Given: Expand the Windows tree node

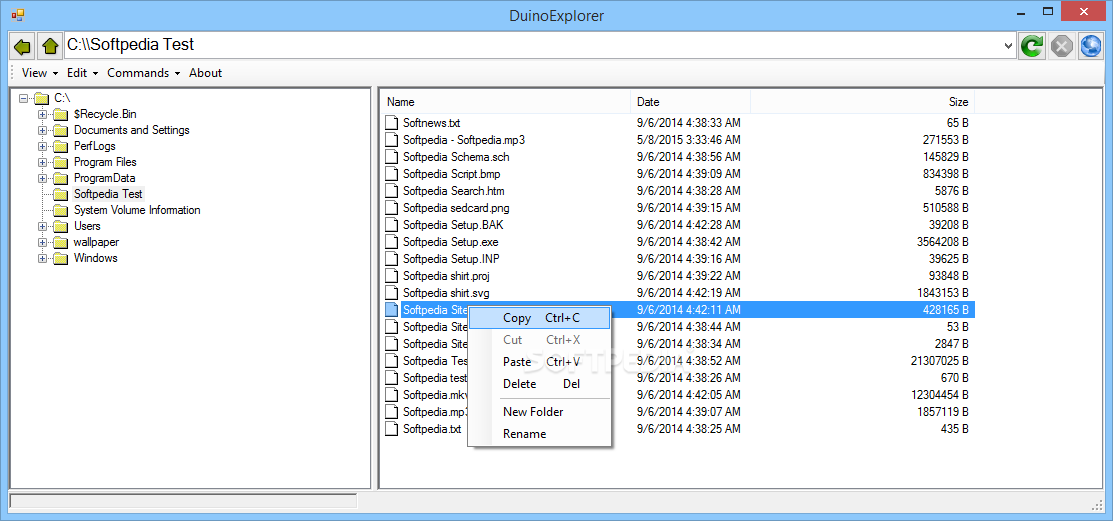Looking at the screenshot, I should pos(43,258).
